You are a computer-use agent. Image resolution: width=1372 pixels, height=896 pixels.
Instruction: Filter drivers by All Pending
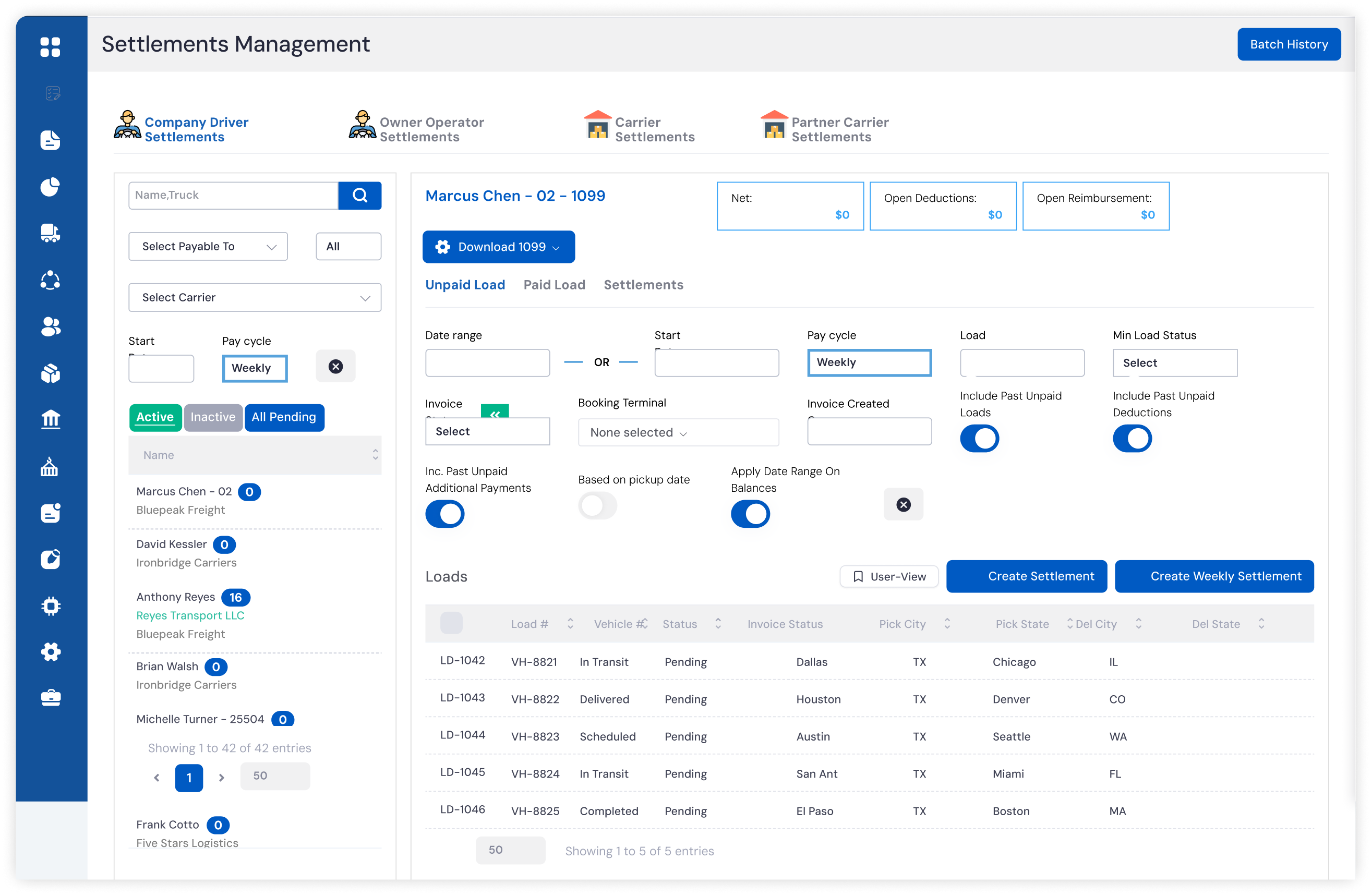pos(284,417)
